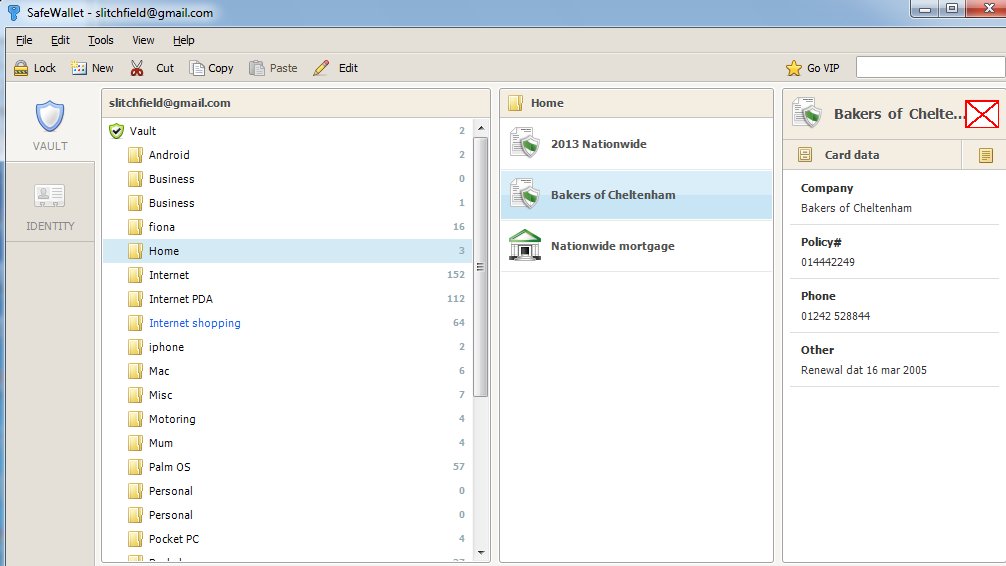
Task: Click the Cut scissors icon
Action: tap(137, 68)
